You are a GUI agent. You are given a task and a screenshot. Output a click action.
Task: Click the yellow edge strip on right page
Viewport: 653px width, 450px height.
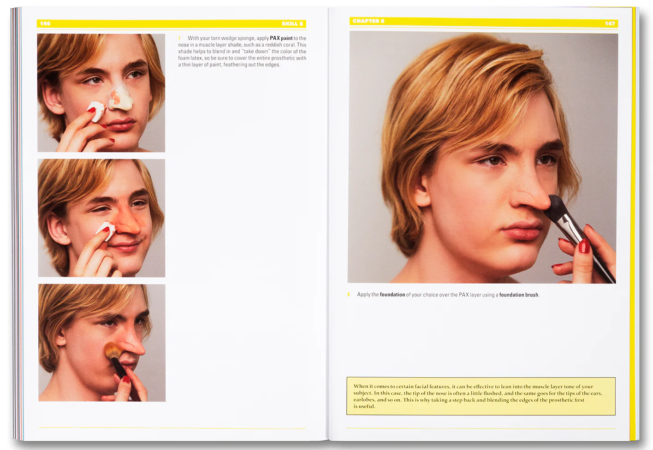point(632,220)
